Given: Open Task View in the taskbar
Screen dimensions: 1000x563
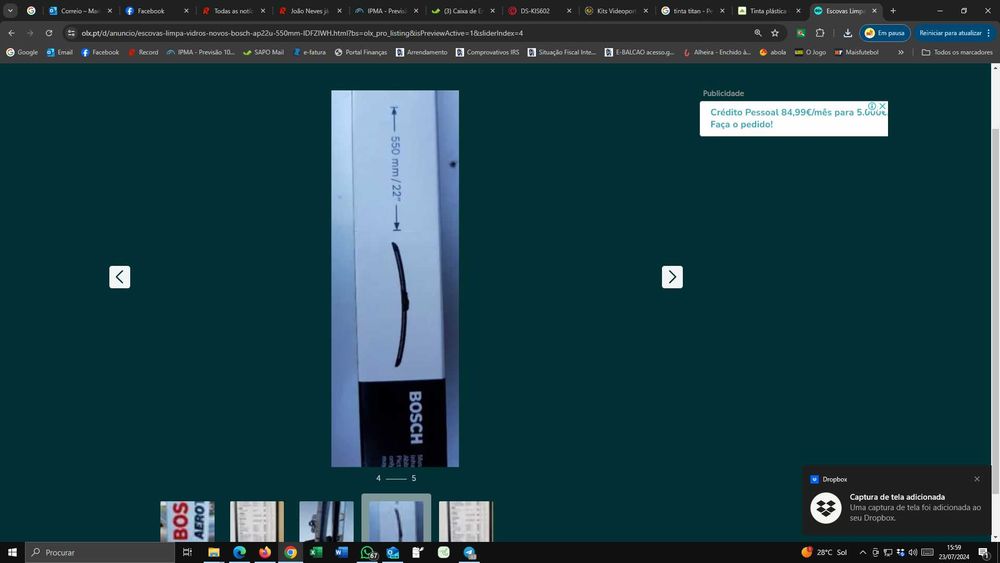Looking at the screenshot, I should [x=187, y=552].
